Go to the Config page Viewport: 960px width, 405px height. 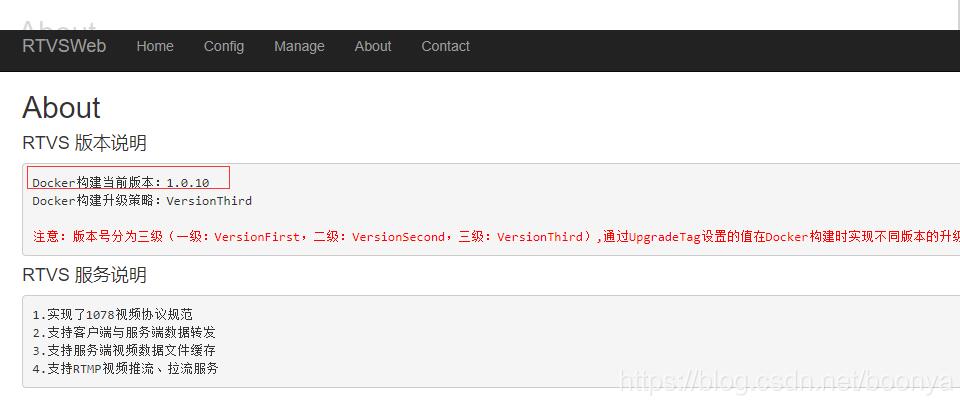pyautogui.click(x=224, y=46)
